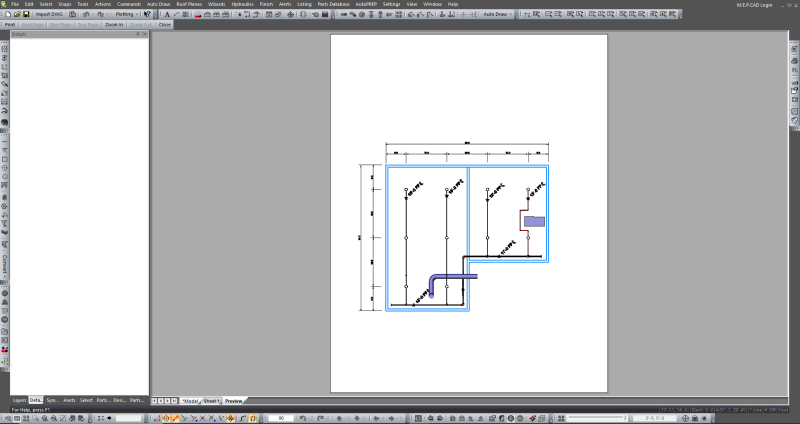Click the circle tool on left sidebar

[5, 168]
